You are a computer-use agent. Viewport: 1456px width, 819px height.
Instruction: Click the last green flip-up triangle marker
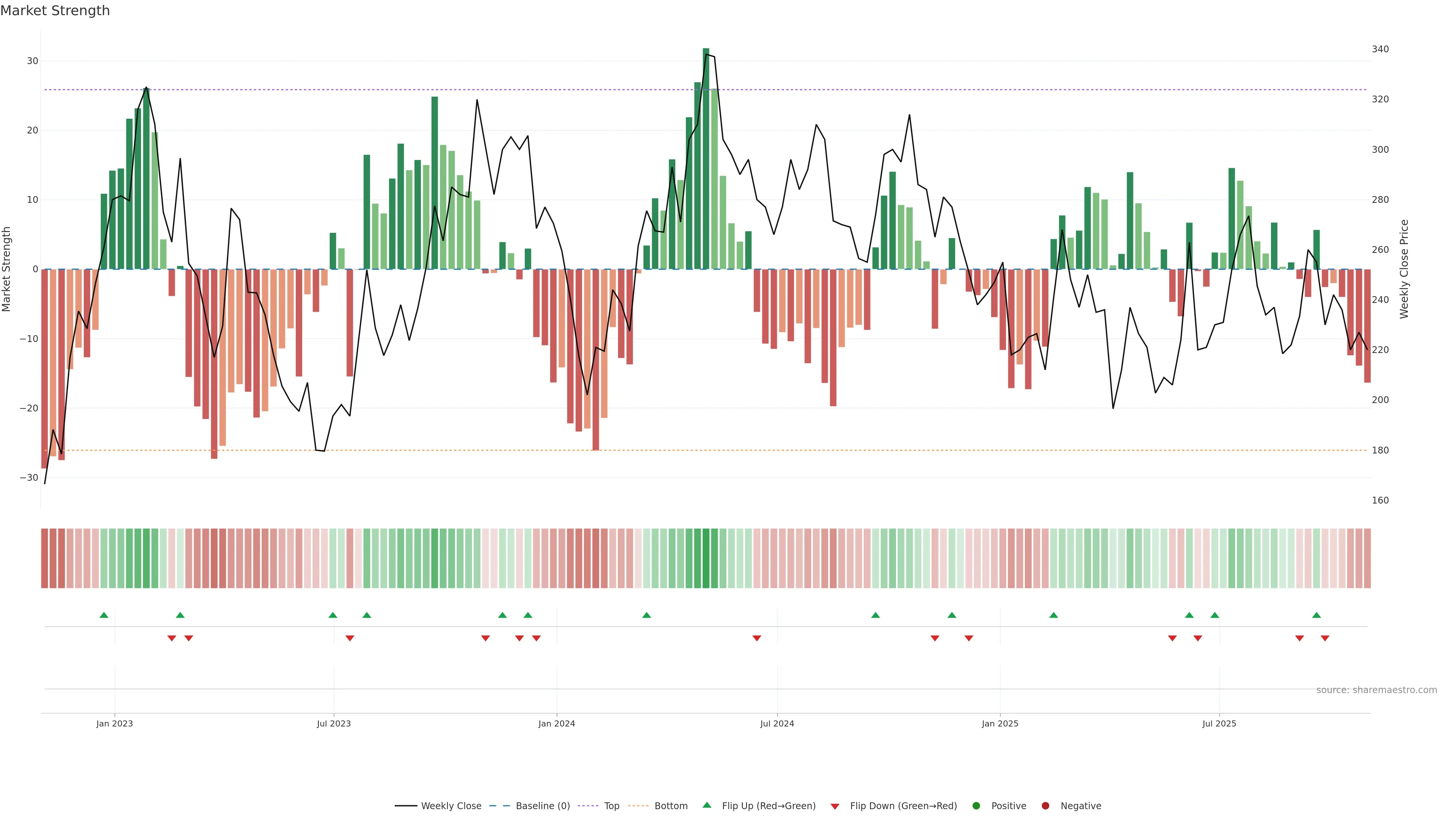coord(1316,615)
